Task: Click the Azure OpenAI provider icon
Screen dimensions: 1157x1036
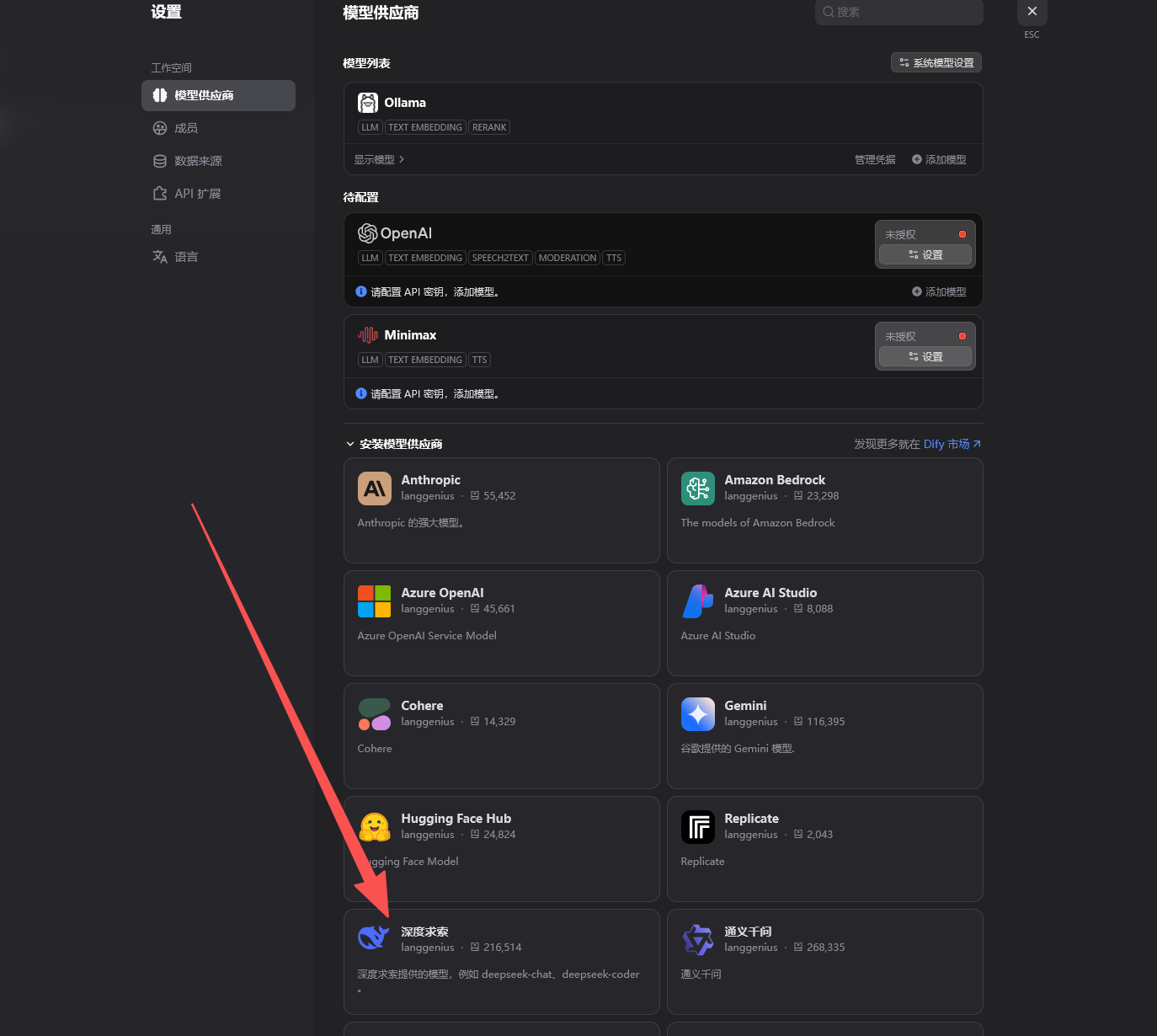Action: pos(375,601)
